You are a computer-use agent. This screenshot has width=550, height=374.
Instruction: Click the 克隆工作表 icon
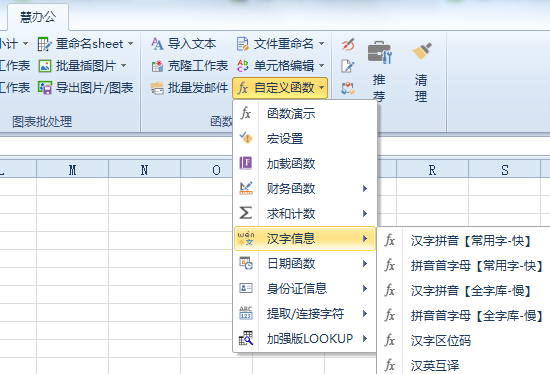point(157,66)
